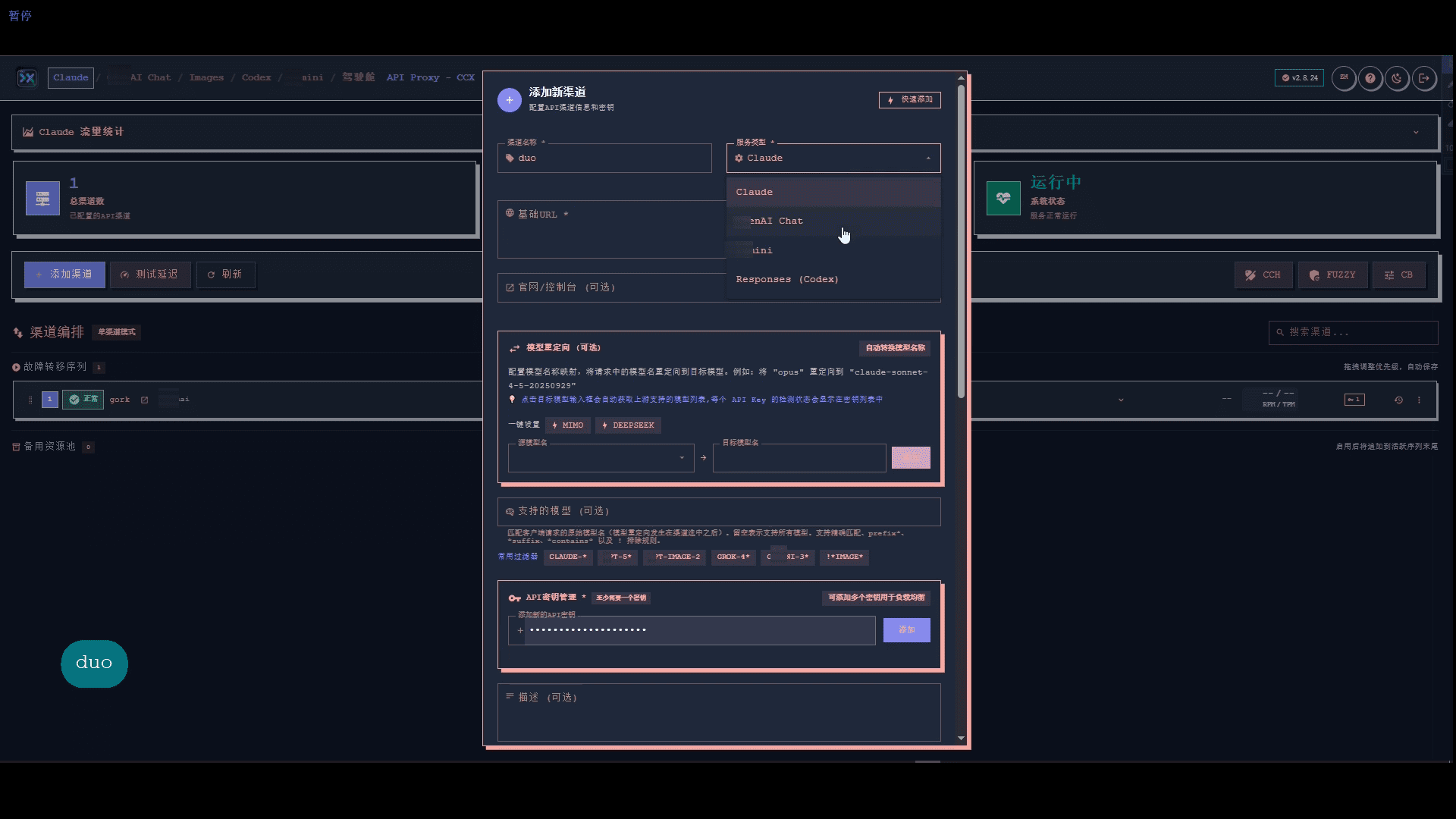Click the 测试延迟 button
The height and width of the screenshot is (819, 1456).
(x=150, y=275)
